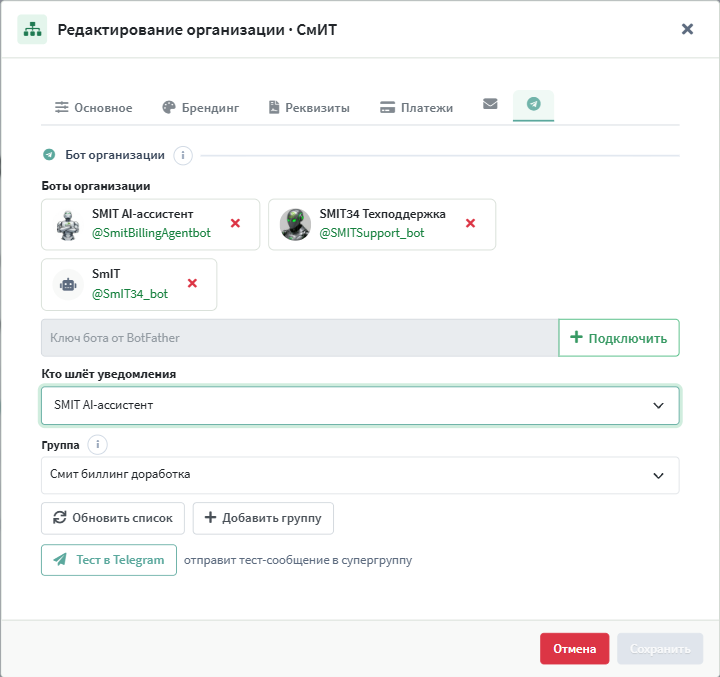Click the organization hierarchy icon in header
The height and width of the screenshot is (677, 720).
(x=32, y=29)
